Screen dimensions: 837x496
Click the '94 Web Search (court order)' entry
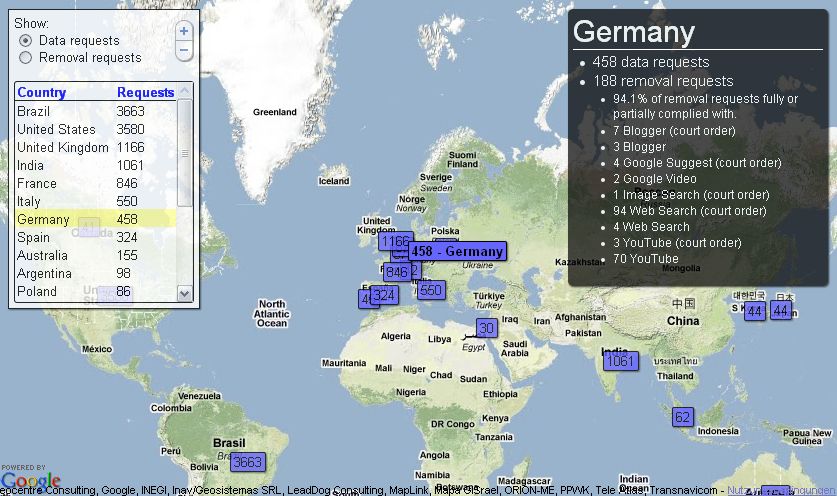tap(689, 211)
